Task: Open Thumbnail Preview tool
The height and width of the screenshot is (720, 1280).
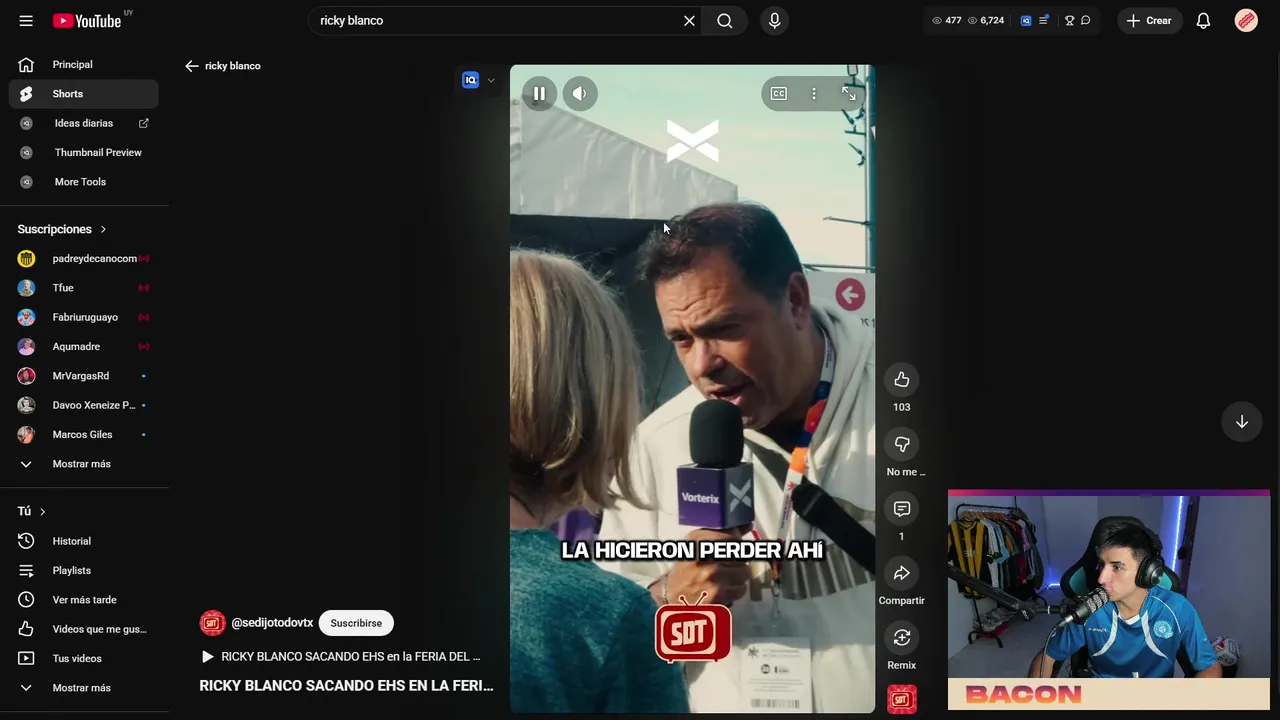Action: pos(84,152)
